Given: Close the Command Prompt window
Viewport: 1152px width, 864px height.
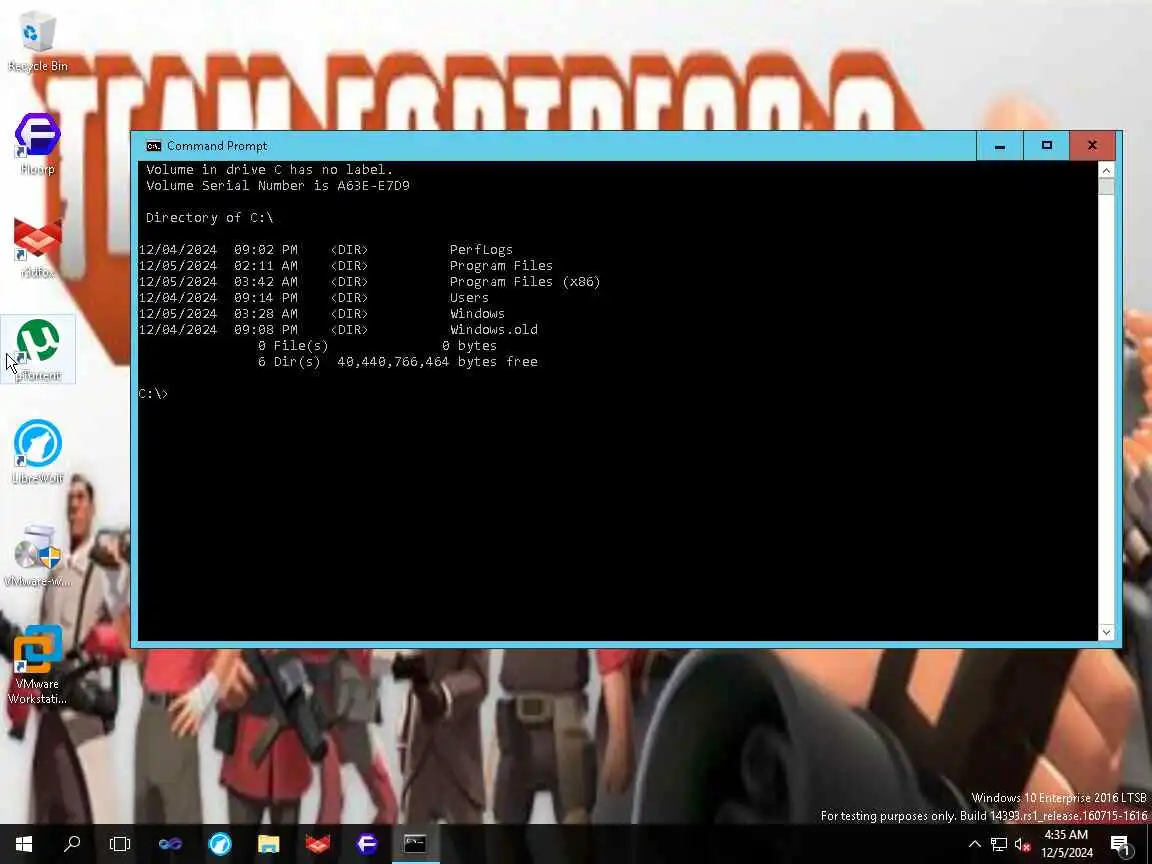Looking at the screenshot, I should click(x=1092, y=145).
